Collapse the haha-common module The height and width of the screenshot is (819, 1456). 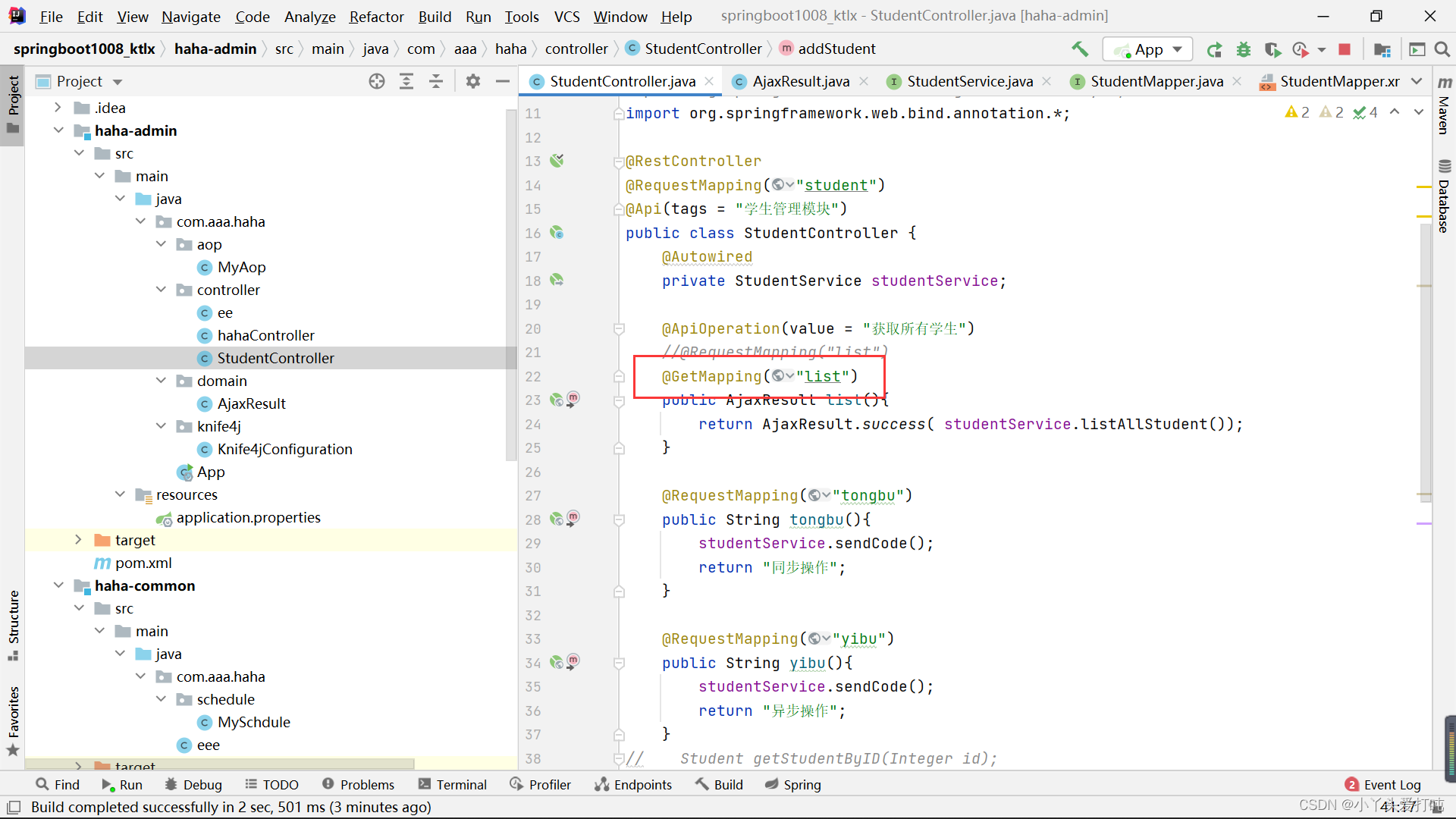[x=58, y=585]
